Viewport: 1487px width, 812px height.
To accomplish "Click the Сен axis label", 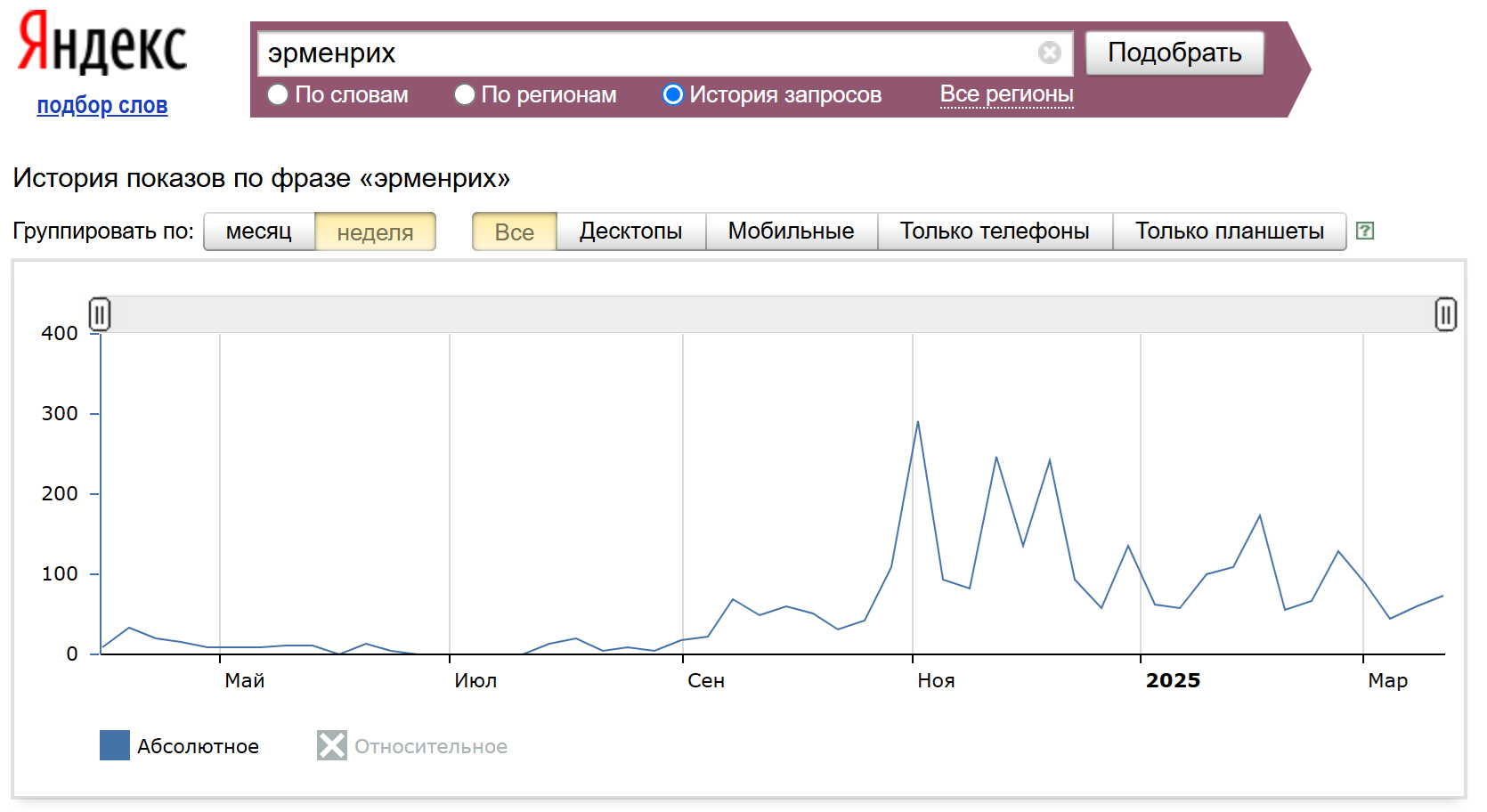I will [x=706, y=680].
